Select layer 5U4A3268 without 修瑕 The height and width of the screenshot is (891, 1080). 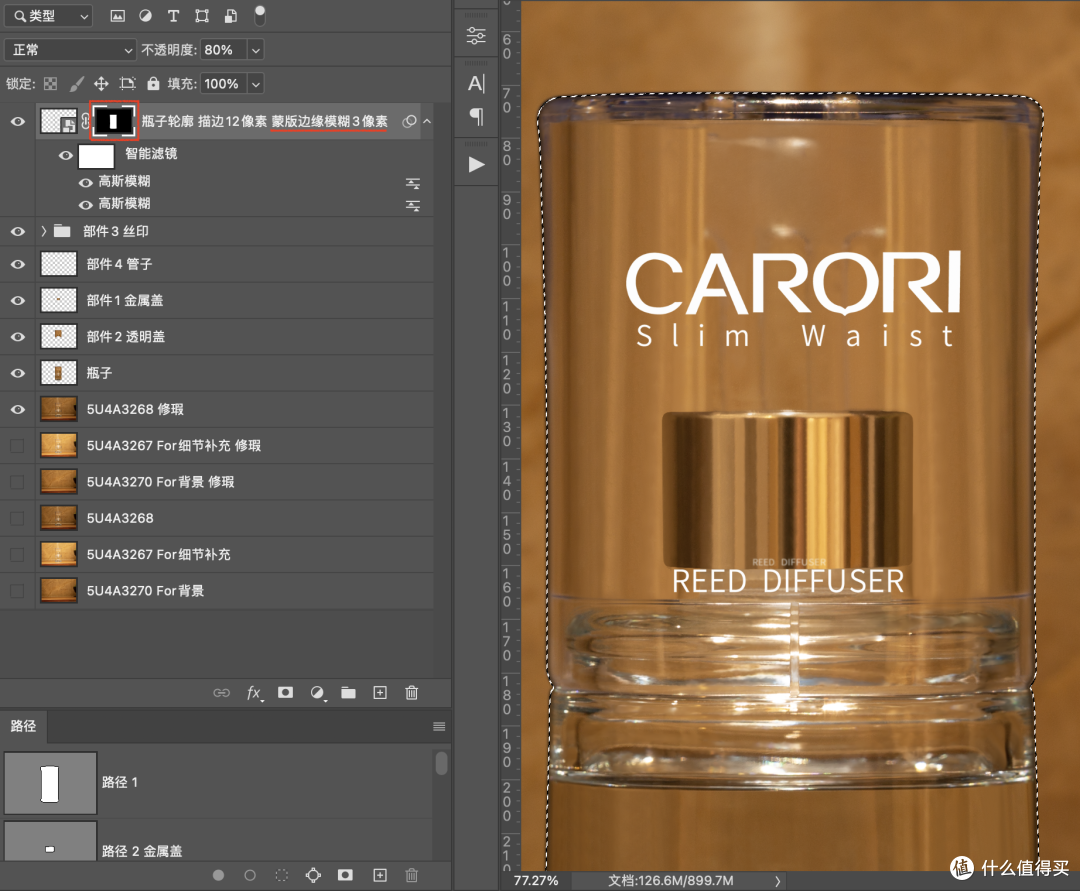click(x=217, y=518)
